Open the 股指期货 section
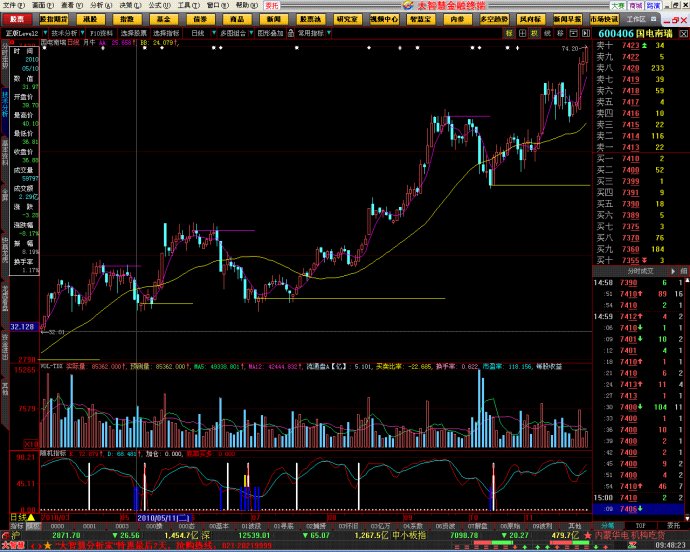This screenshot has height=552, width=690. pyautogui.click(x=54, y=19)
